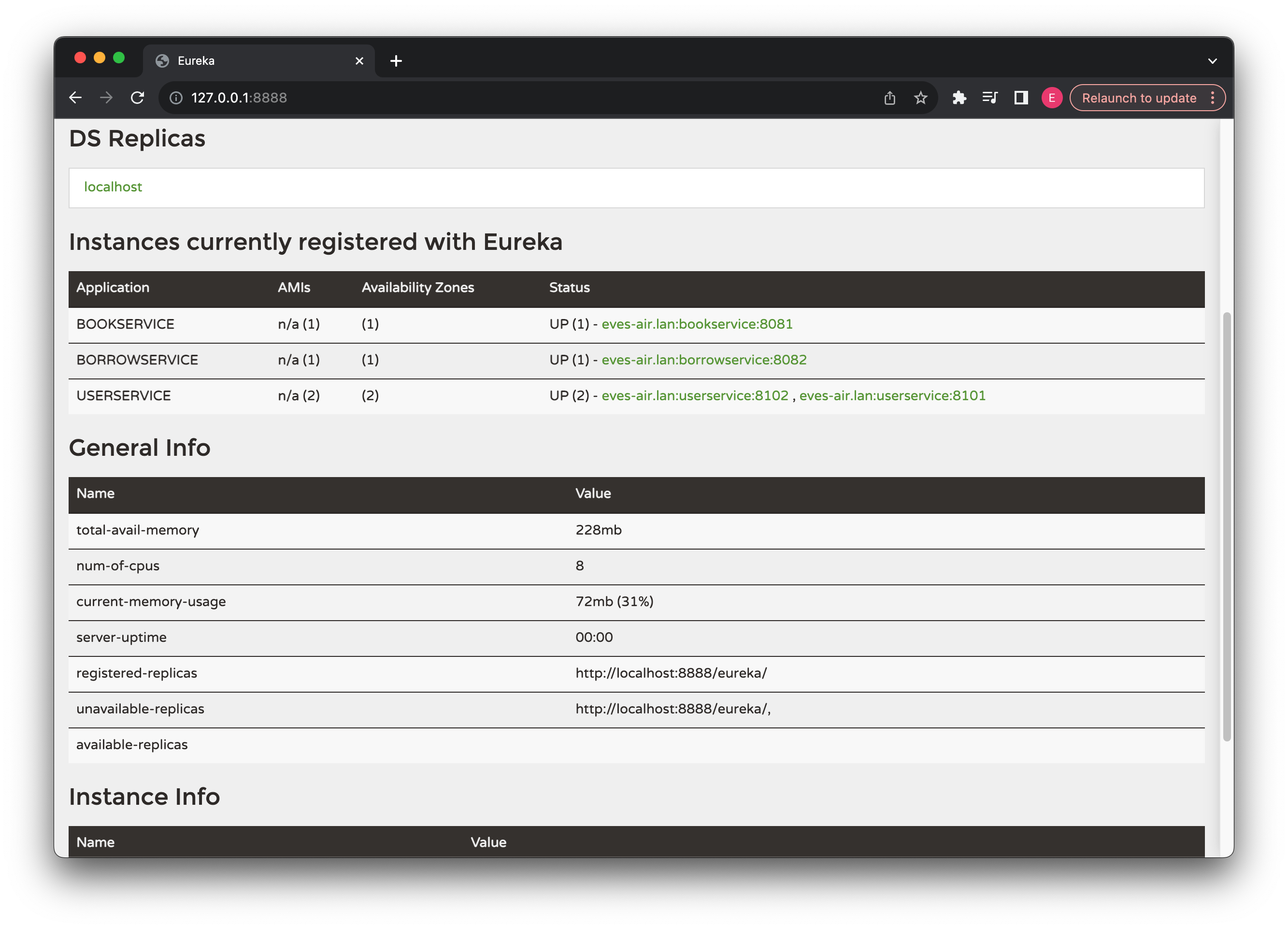Open the Chrome profile avatar
The width and height of the screenshot is (1288, 929).
[1052, 97]
